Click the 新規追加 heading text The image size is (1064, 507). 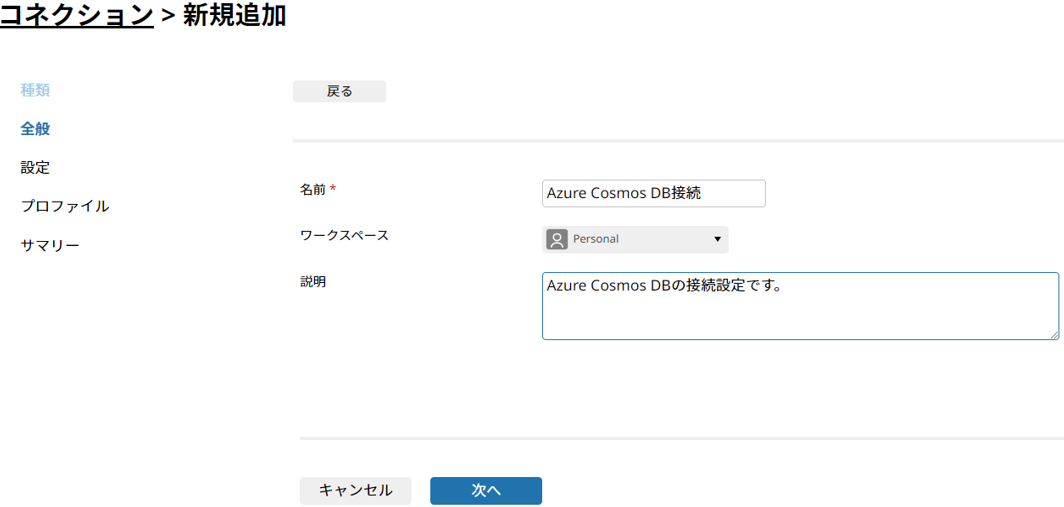[234, 15]
